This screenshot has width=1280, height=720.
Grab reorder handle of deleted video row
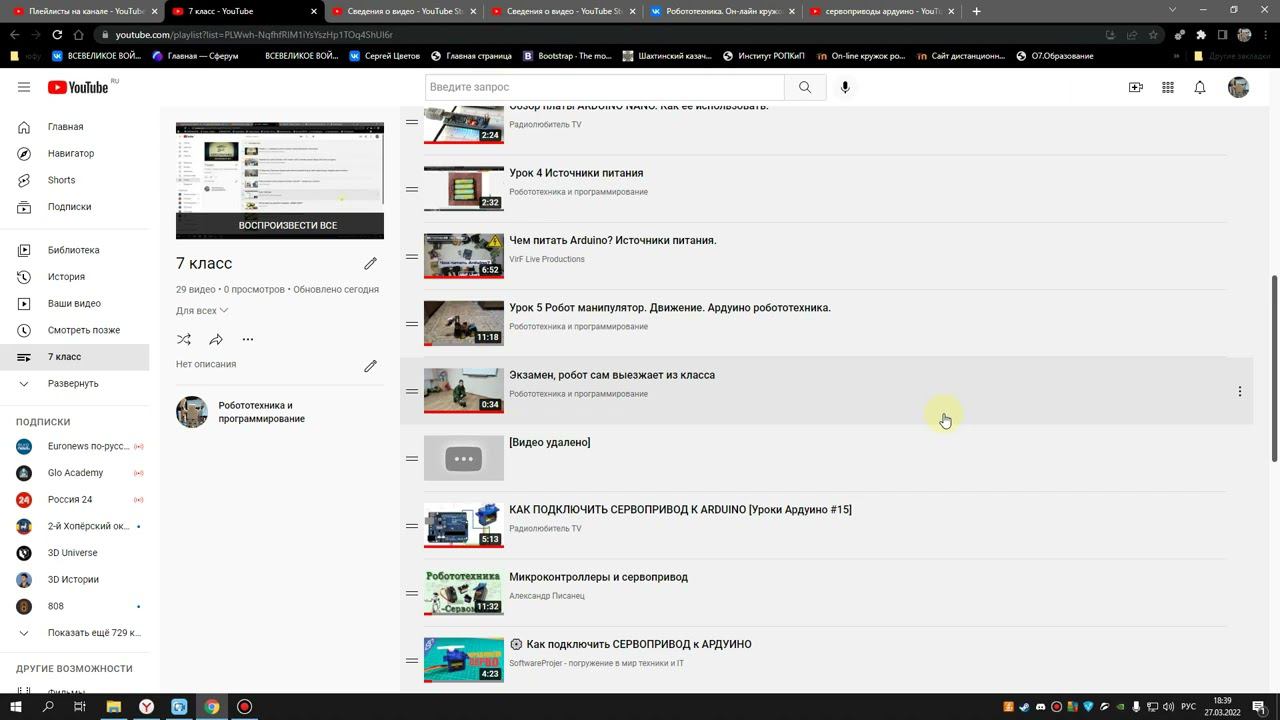coord(412,458)
